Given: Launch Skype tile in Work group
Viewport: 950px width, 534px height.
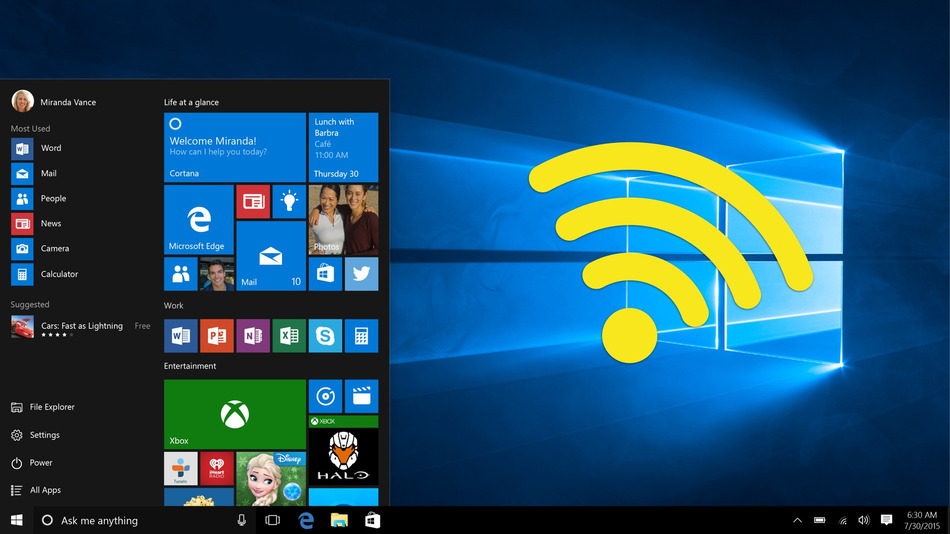Looking at the screenshot, I should coord(325,336).
